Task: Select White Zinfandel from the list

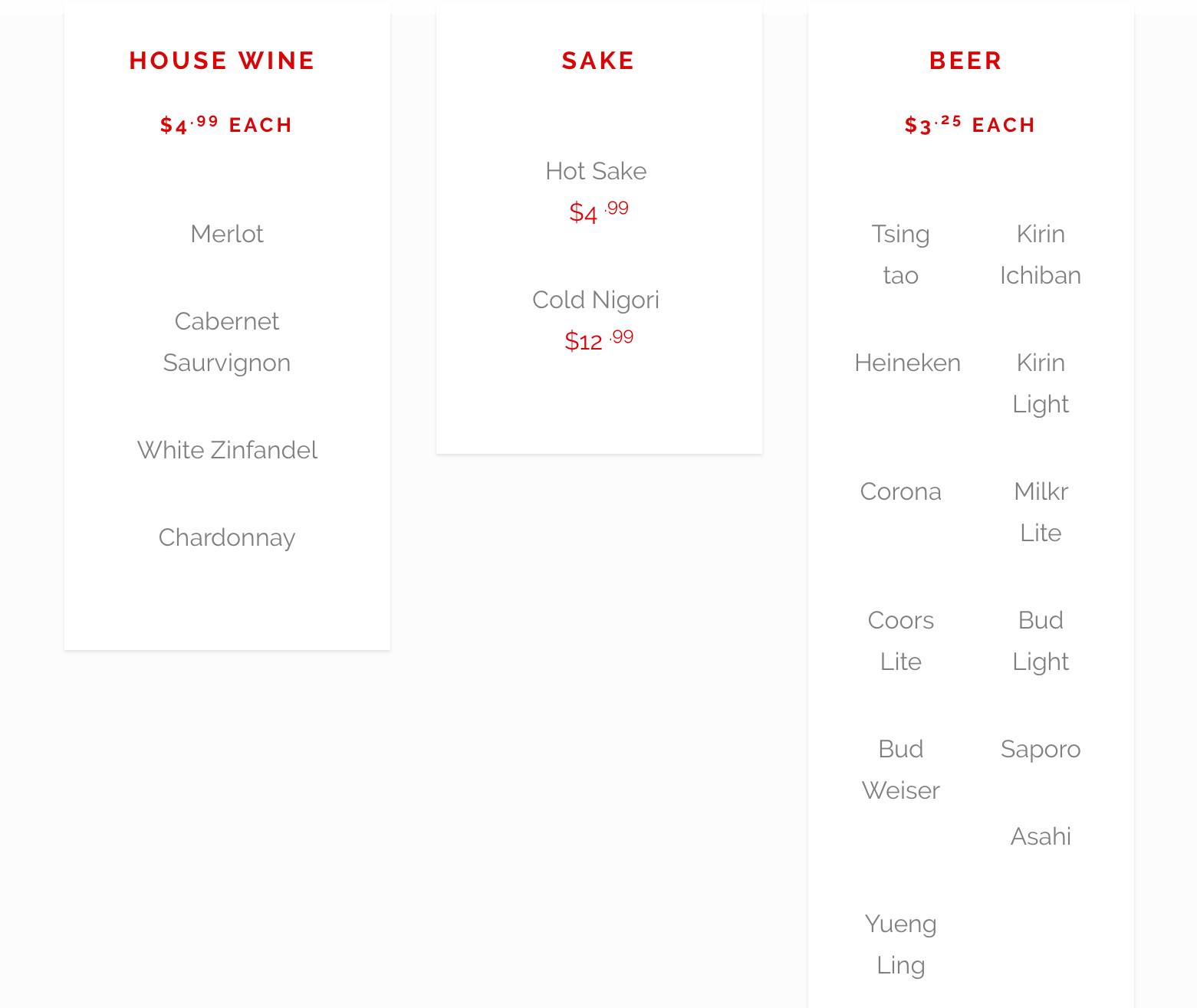Action: (226, 450)
